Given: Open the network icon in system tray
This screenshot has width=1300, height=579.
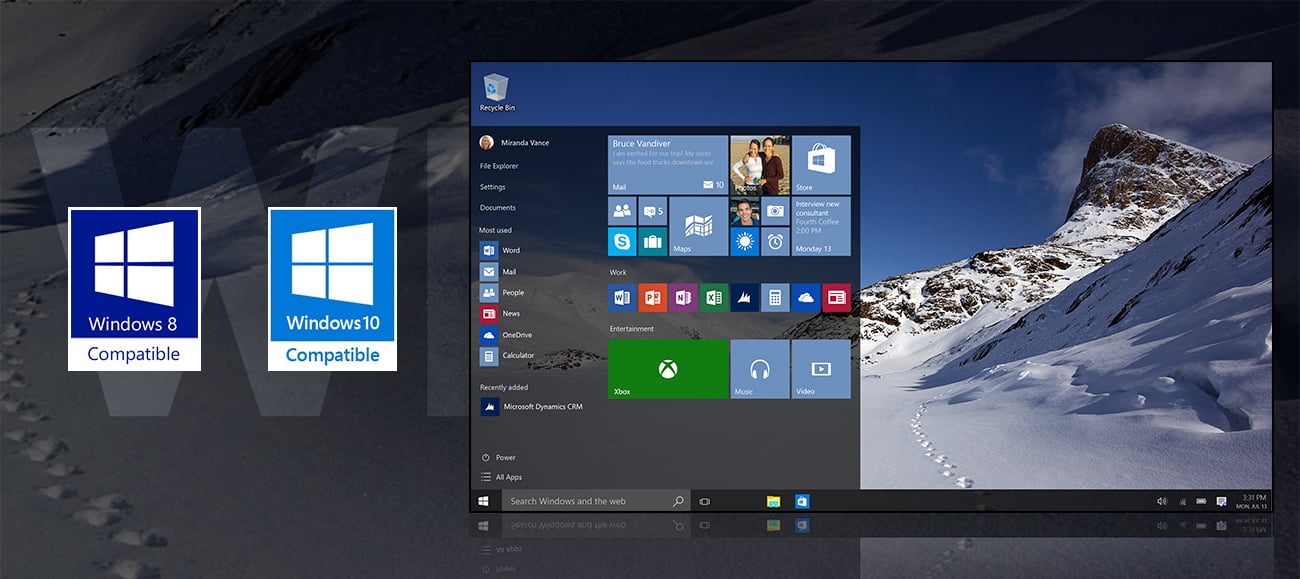Looking at the screenshot, I should 1182,501.
